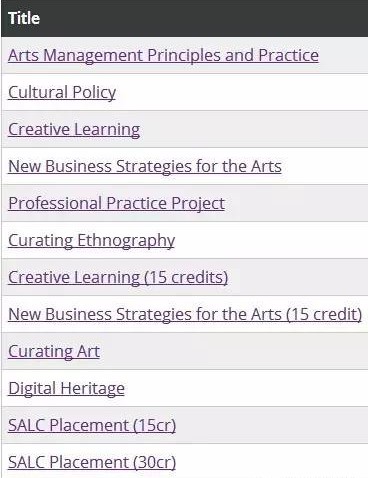Viewport: 368px width, 478px height.
Task: Open the Cultural Policy course link
Action: point(62,92)
